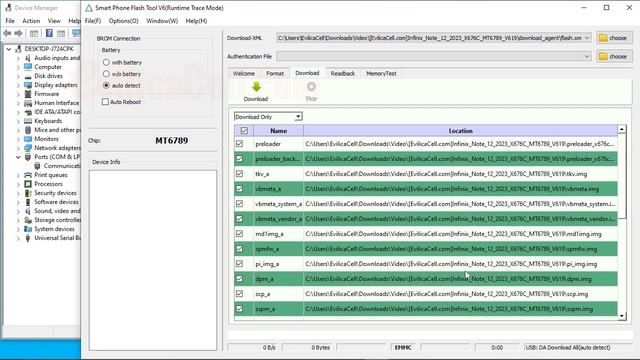Screen dimensions: 640x360
Task: Open the Authentication File dropdown arrow
Action: point(587,56)
